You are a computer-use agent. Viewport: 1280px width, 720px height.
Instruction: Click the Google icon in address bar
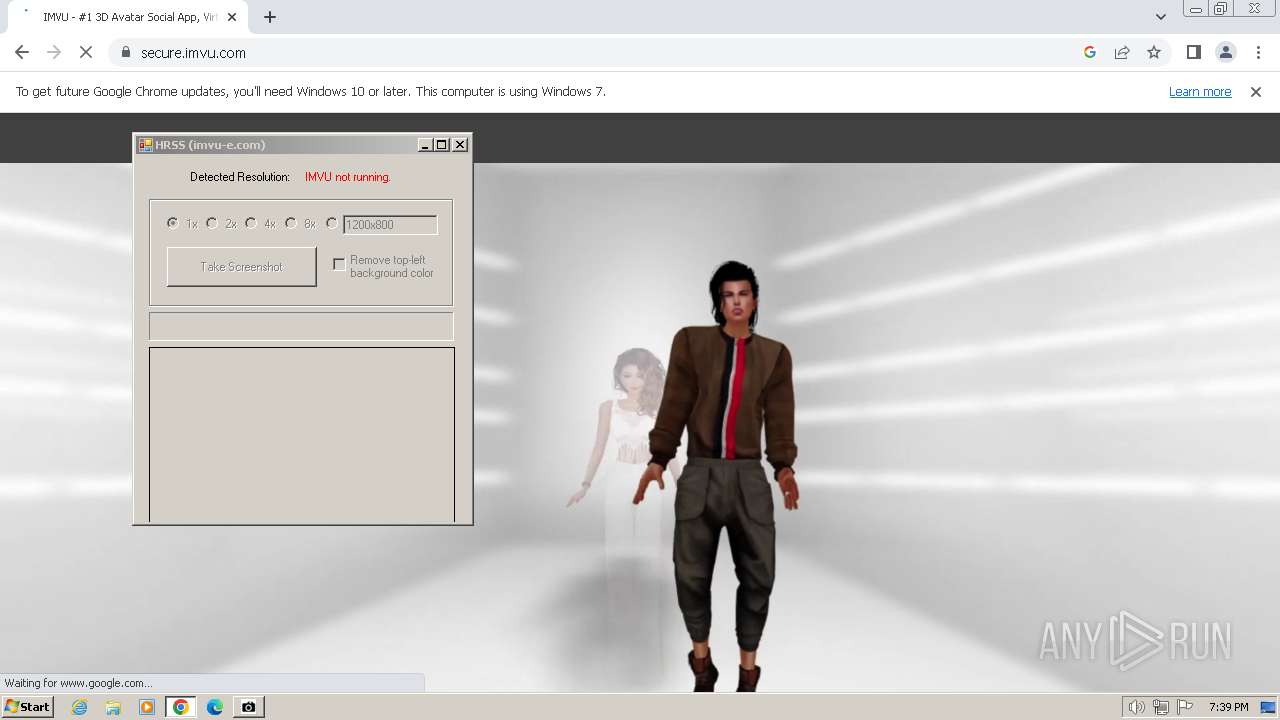pos(1090,52)
